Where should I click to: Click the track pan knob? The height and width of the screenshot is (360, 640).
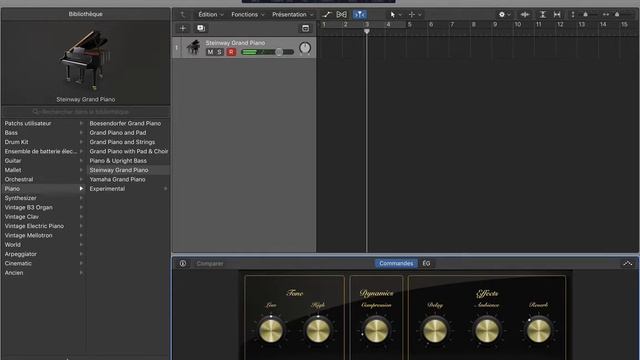pos(305,48)
